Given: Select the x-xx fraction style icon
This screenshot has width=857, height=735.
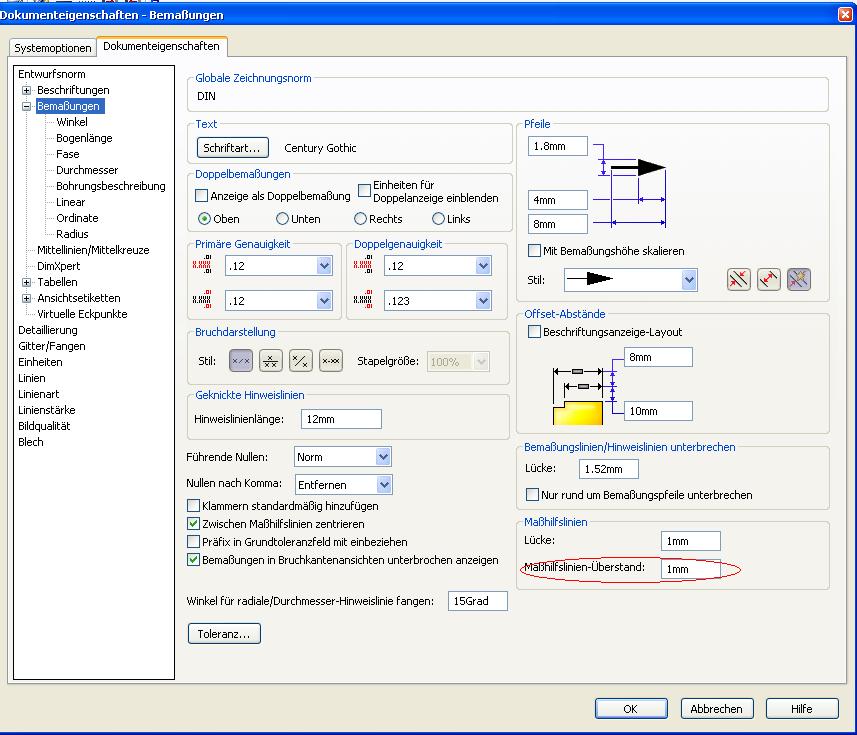Looking at the screenshot, I should tap(331, 361).
